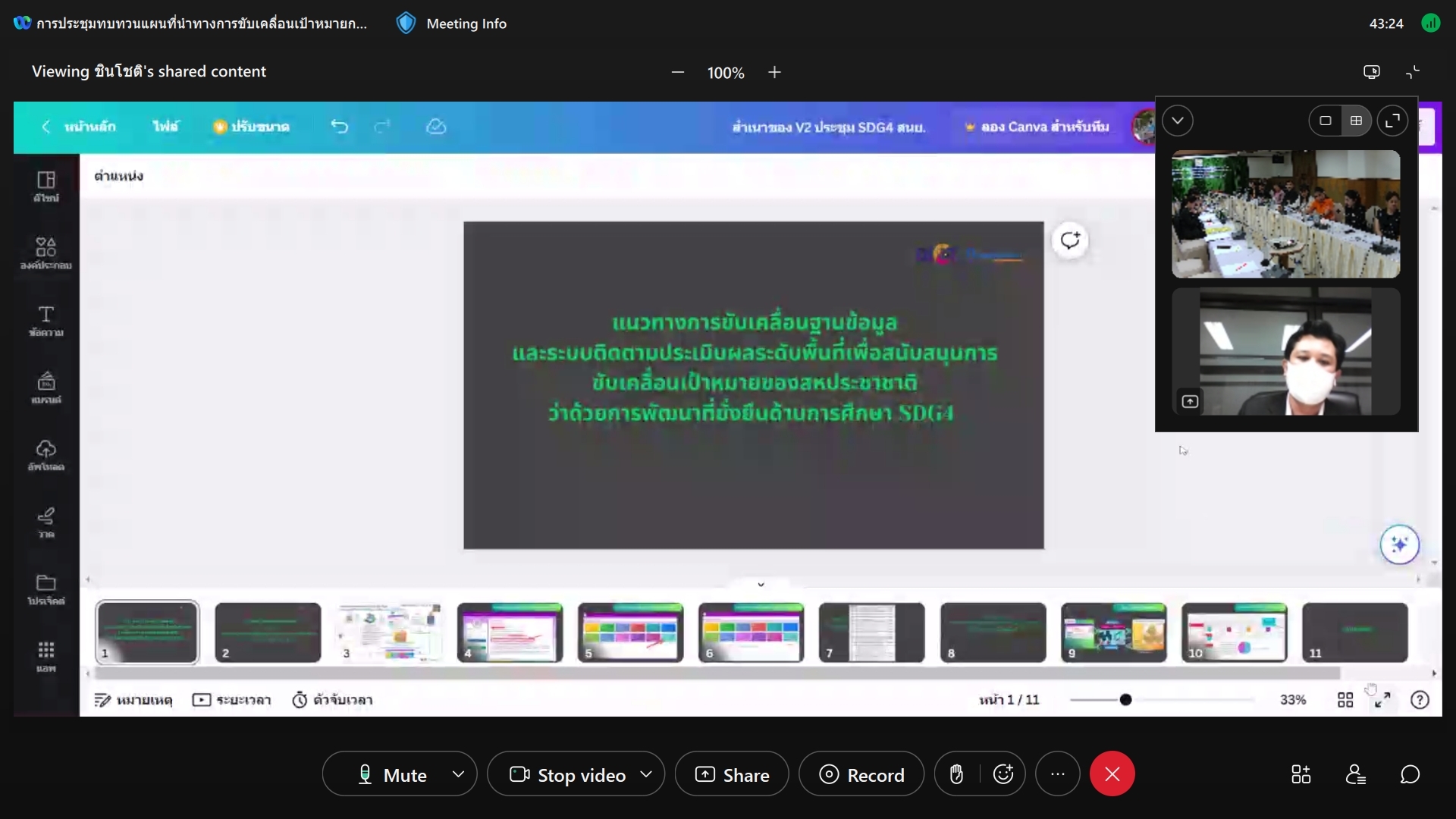Screen dimensions: 1456x819
Task: Open the participants panel
Action: pos(1355,774)
